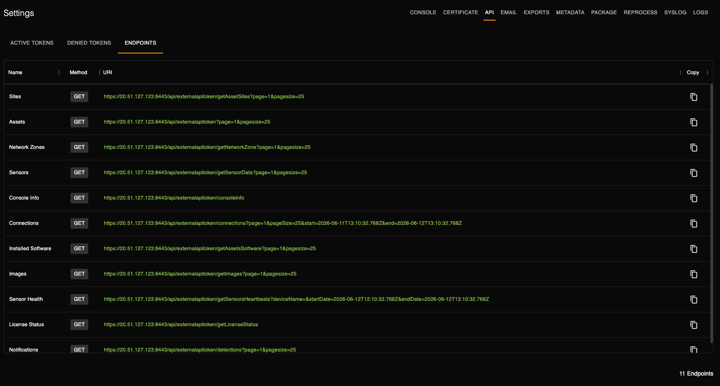Open the getSensorData URI link

pyautogui.click(x=205, y=172)
